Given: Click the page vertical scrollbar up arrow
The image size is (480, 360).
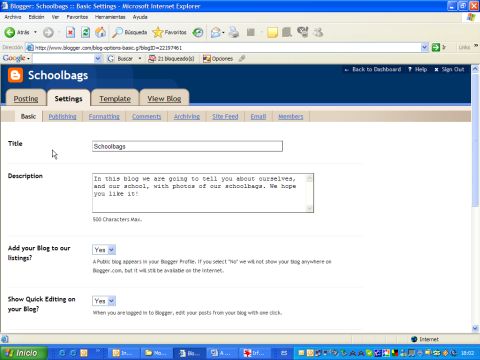Looking at the screenshot, I should (x=475, y=69).
